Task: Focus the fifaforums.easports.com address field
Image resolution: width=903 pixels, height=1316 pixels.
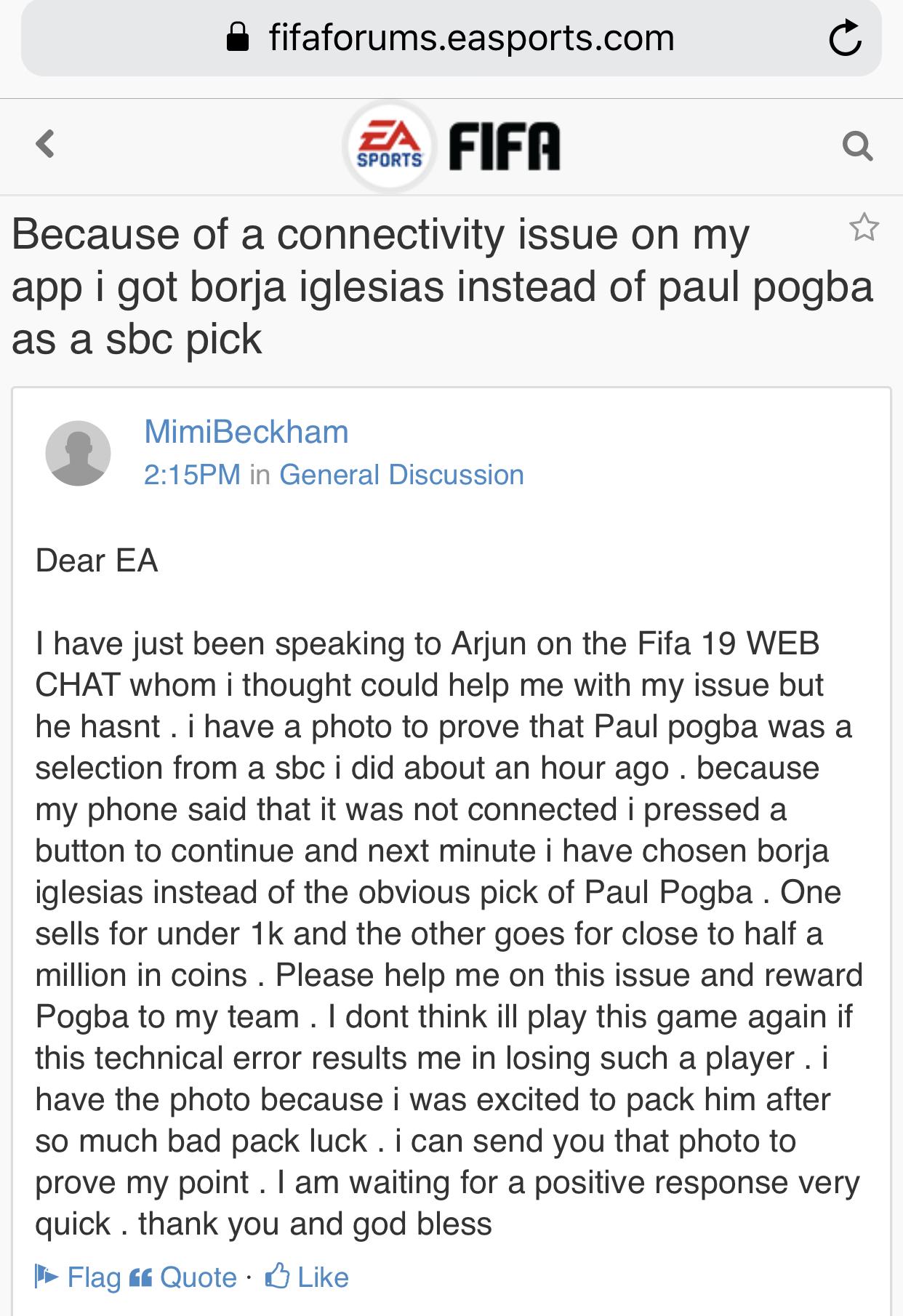Action: (471, 38)
